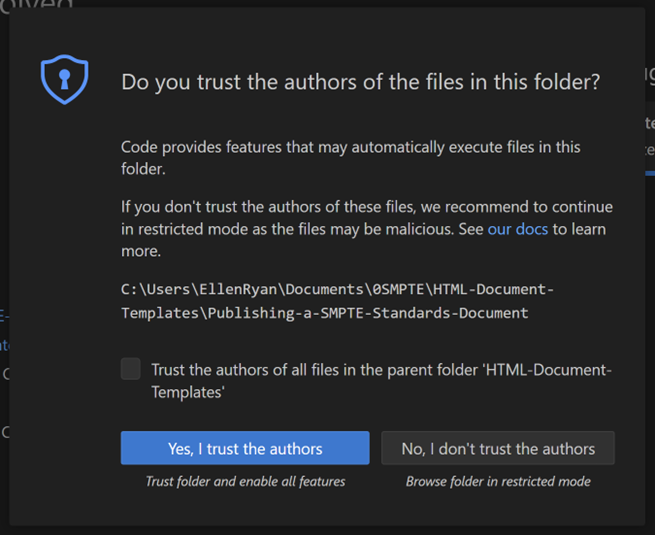Viewport: 655px width, 535px height.
Task: Click the dimmed heading text behind the dialog
Action: click(38, 6)
